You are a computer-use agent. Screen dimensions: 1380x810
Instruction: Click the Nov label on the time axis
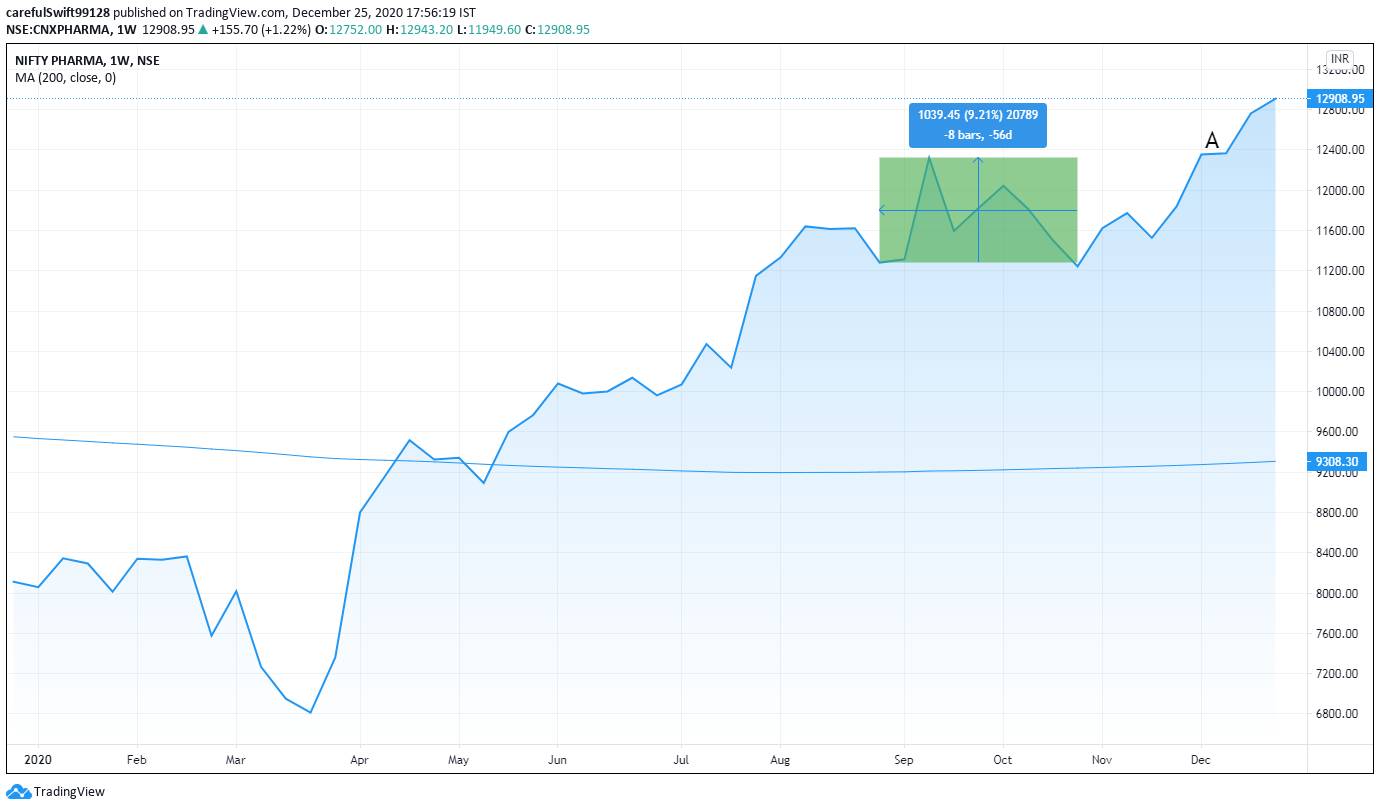[x=1102, y=760]
